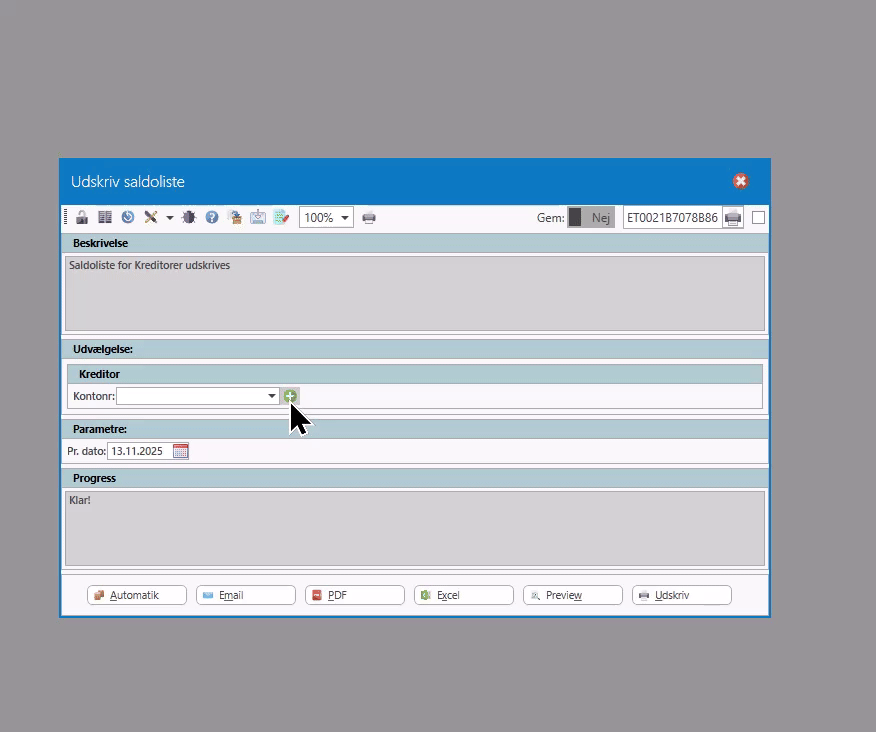Viewport: 876px width, 732px height.
Task: Open the calendar date picker
Action: (180, 451)
